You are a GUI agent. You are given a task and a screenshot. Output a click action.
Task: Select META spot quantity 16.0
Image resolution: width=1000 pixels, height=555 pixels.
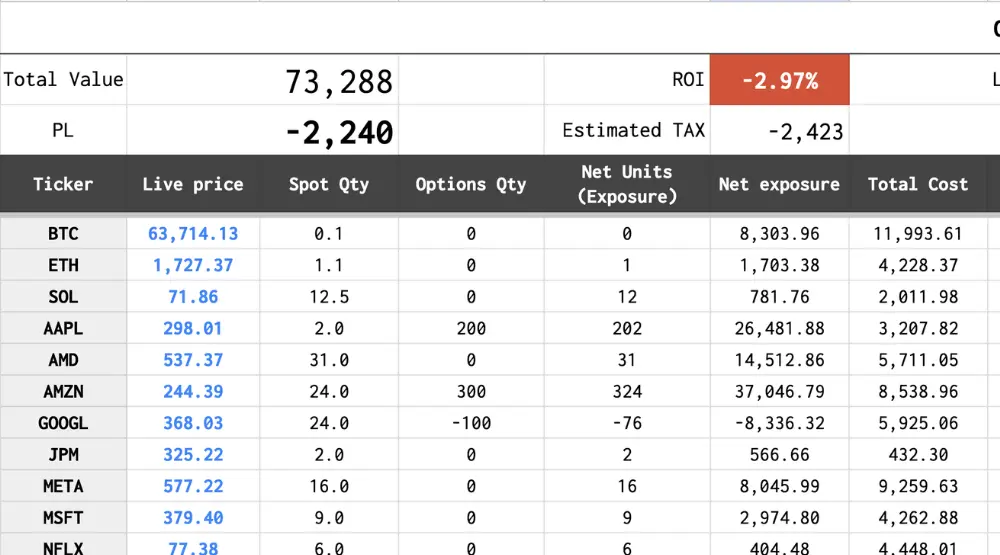328,486
